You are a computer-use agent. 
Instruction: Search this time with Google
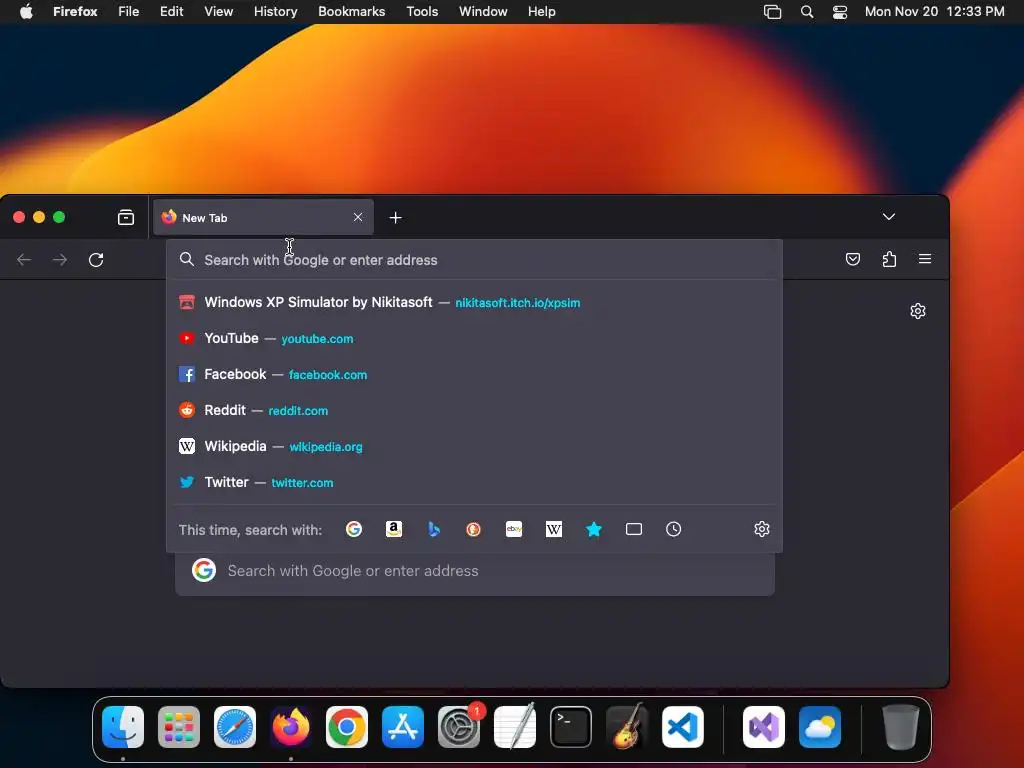point(354,529)
